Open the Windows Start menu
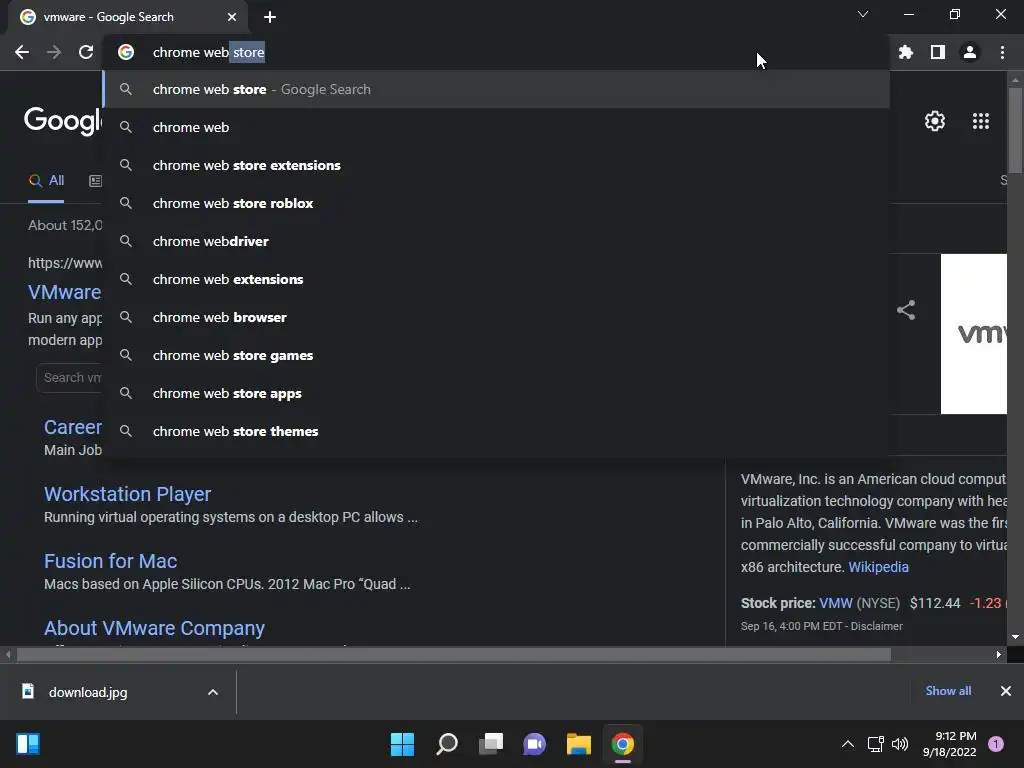The image size is (1024, 768). pos(402,744)
